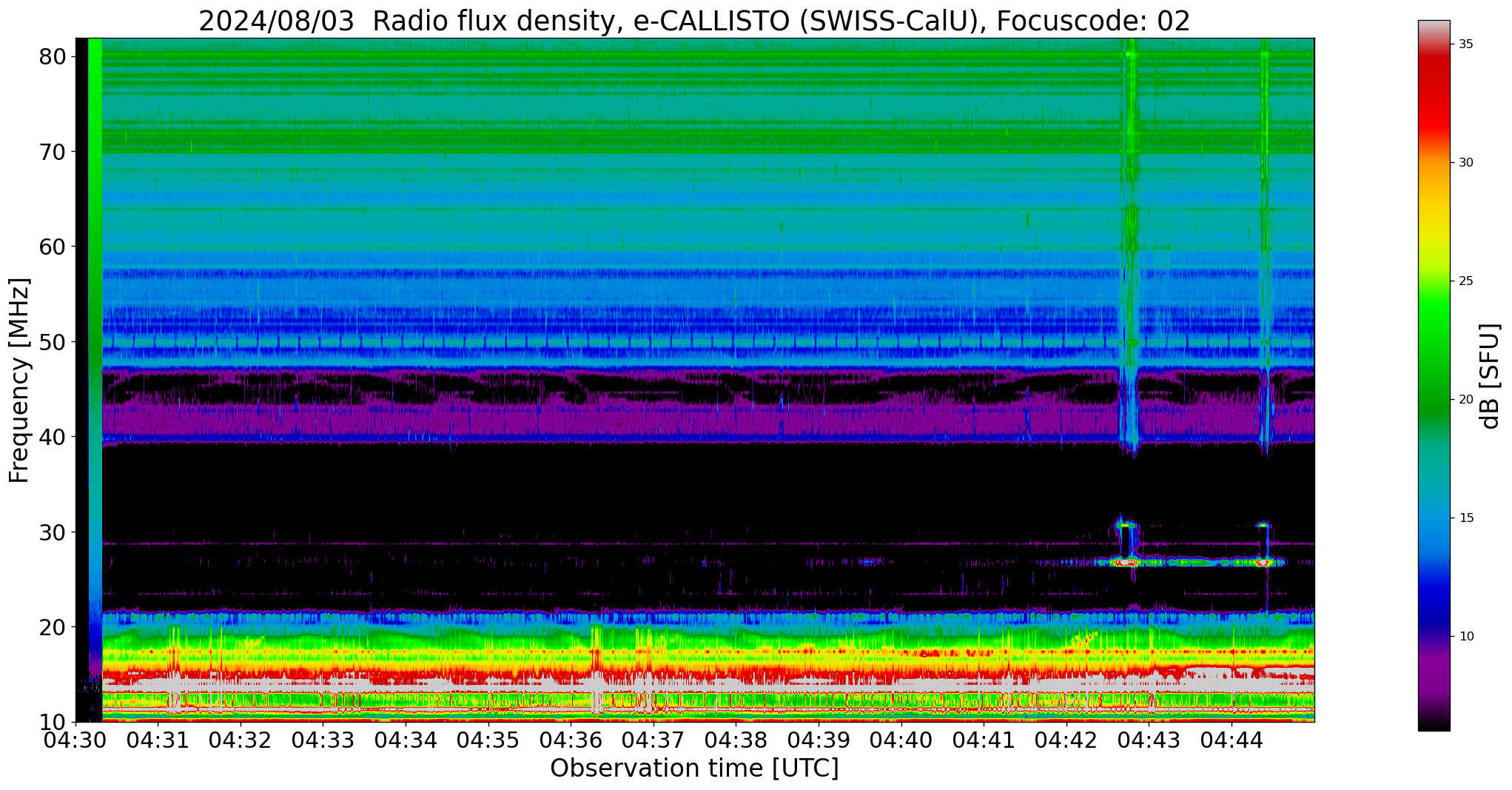Click the red region of the colorbar
This screenshot has width=1512, height=790.
1434,96
